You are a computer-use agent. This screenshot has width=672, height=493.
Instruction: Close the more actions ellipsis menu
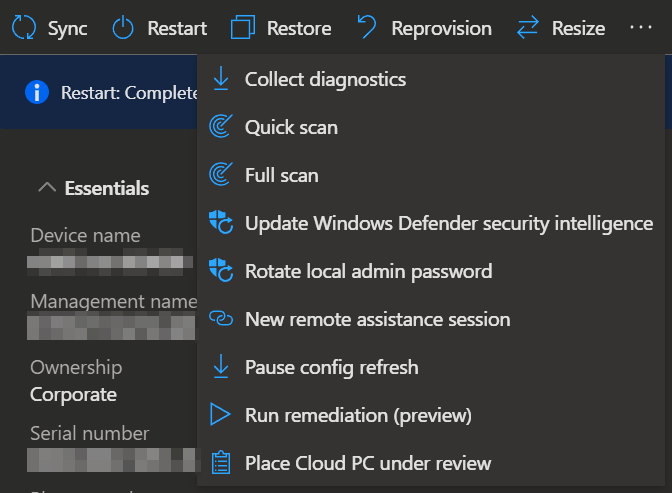tap(641, 28)
